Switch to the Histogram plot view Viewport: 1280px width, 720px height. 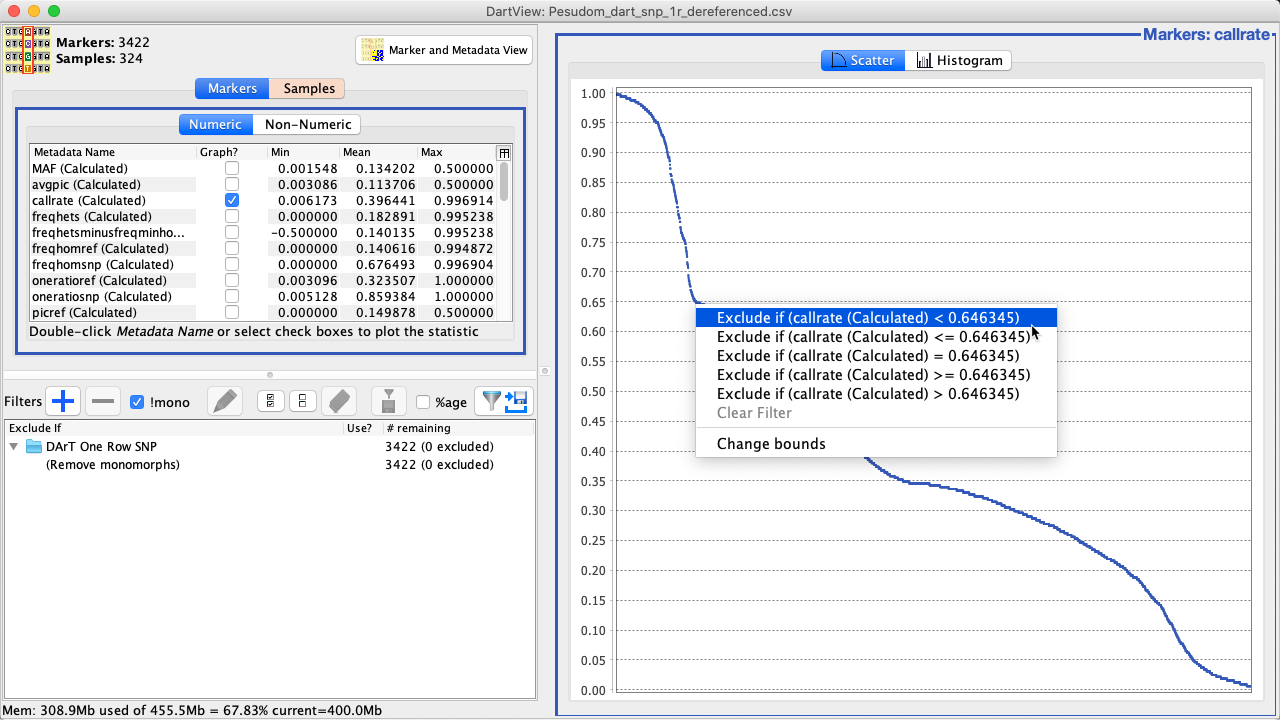(958, 60)
